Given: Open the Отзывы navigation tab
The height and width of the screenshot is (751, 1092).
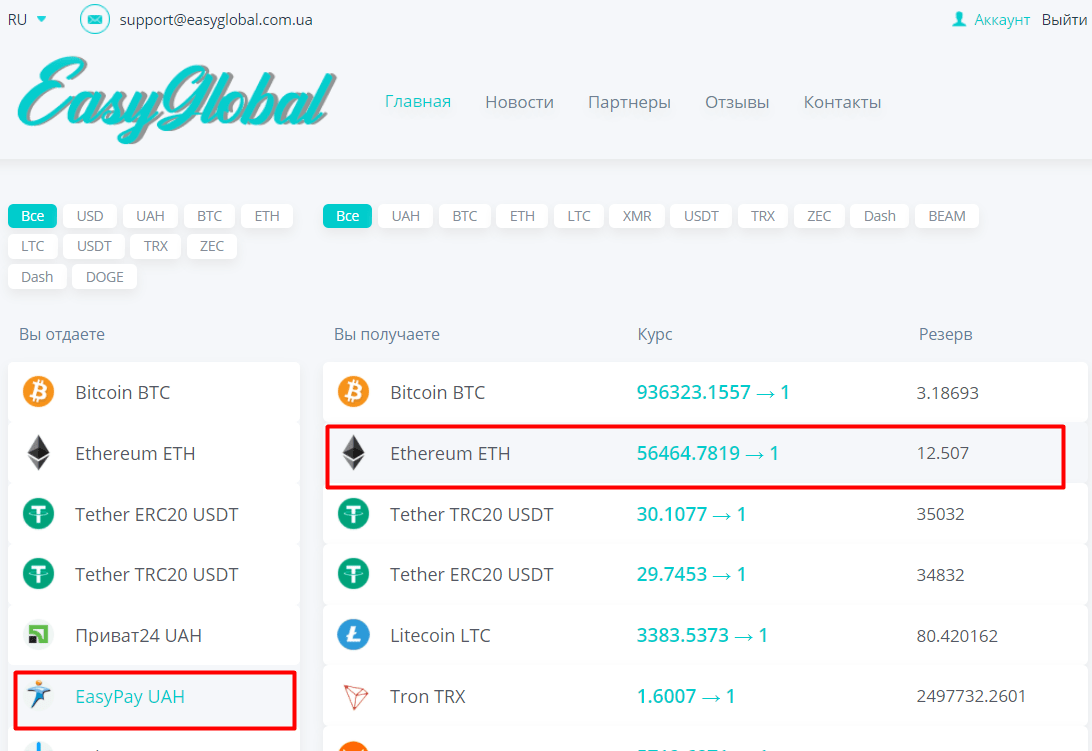Looking at the screenshot, I should coord(737,102).
